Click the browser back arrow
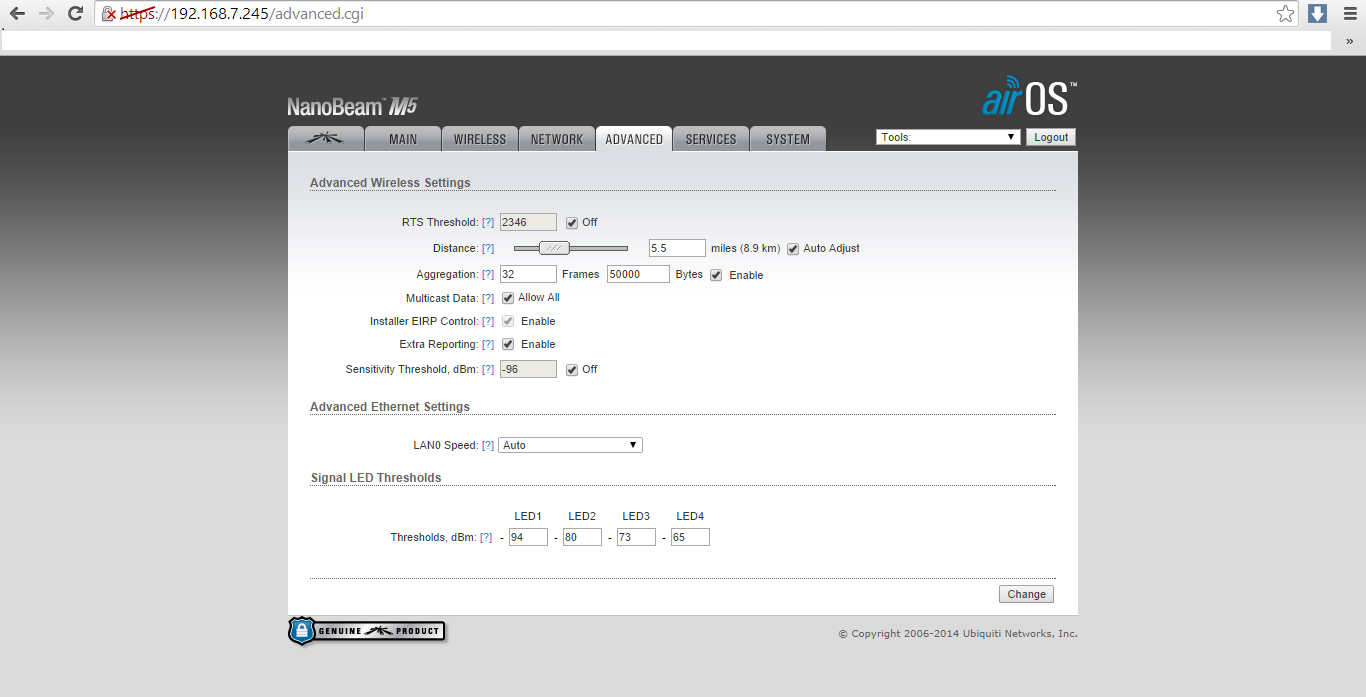Screen dimensions: 1366x697 pos(17,14)
